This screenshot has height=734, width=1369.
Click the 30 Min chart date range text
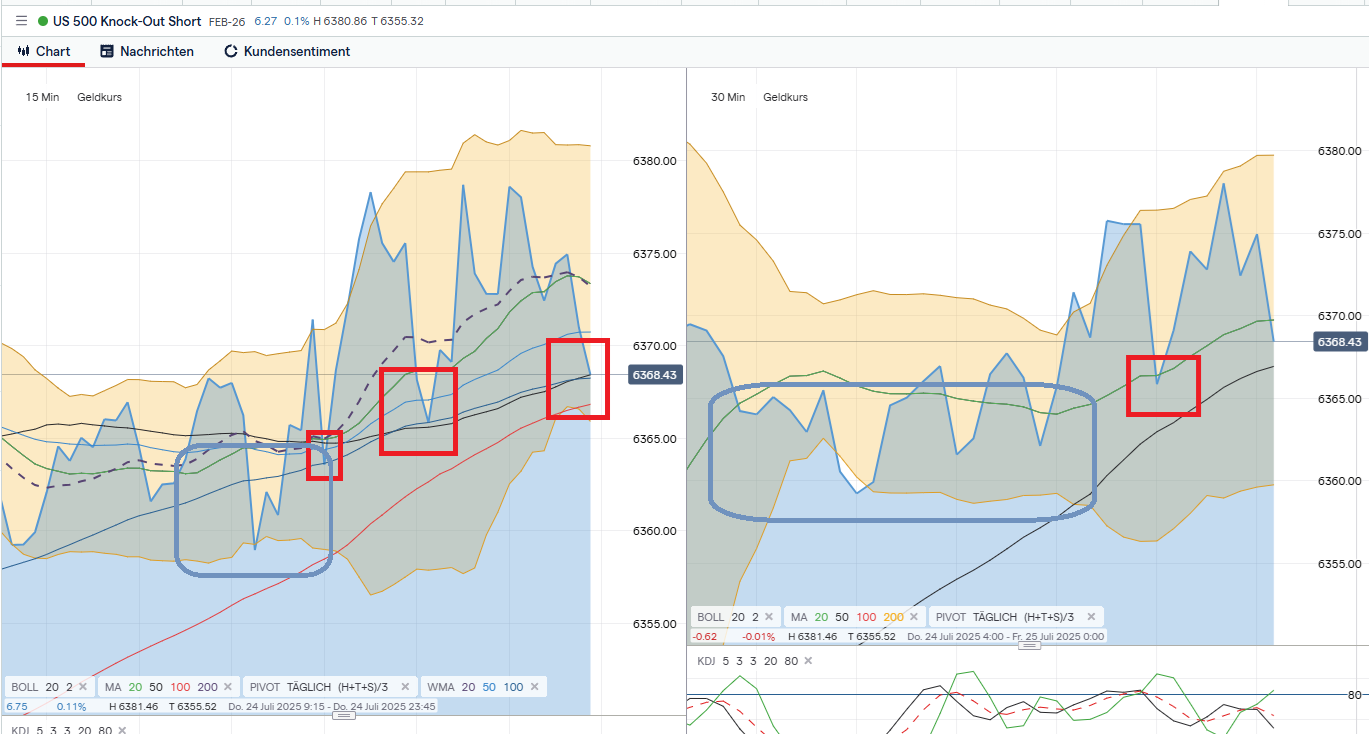[x=1005, y=636]
